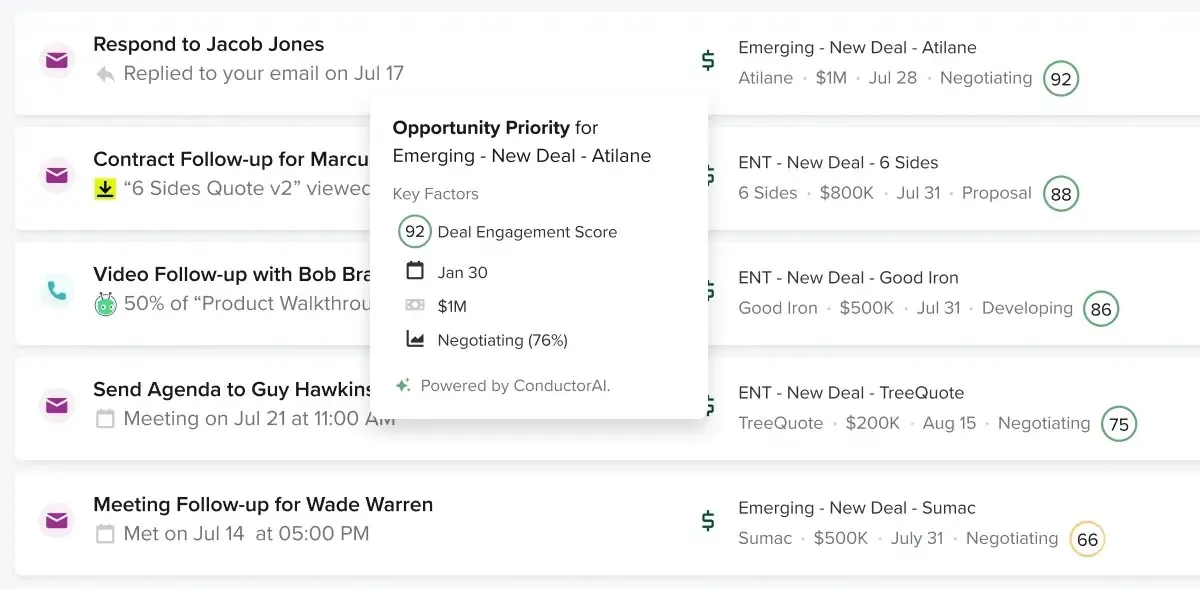Click Sumac account name under the deal

(x=765, y=537)
